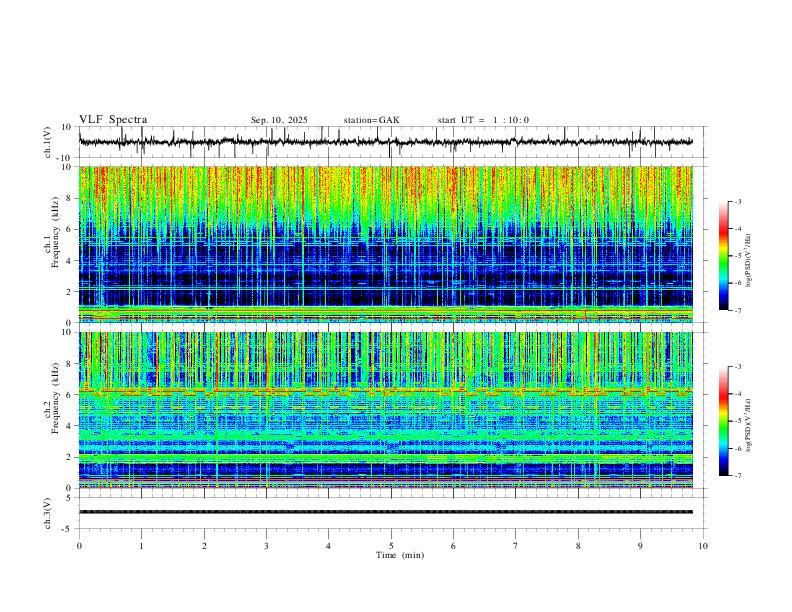This screenshot has height=612, width=792.
Task: Click time axis tick label "9"
Action: (640, 546)
